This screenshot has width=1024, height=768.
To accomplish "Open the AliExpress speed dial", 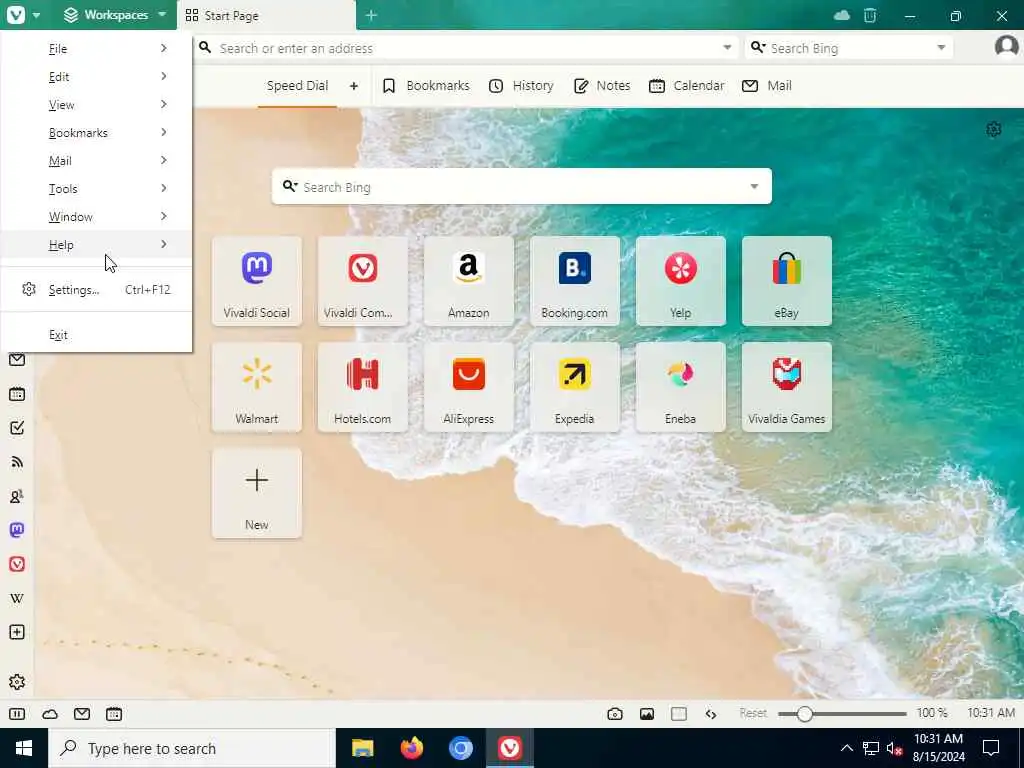I will 468,387.
